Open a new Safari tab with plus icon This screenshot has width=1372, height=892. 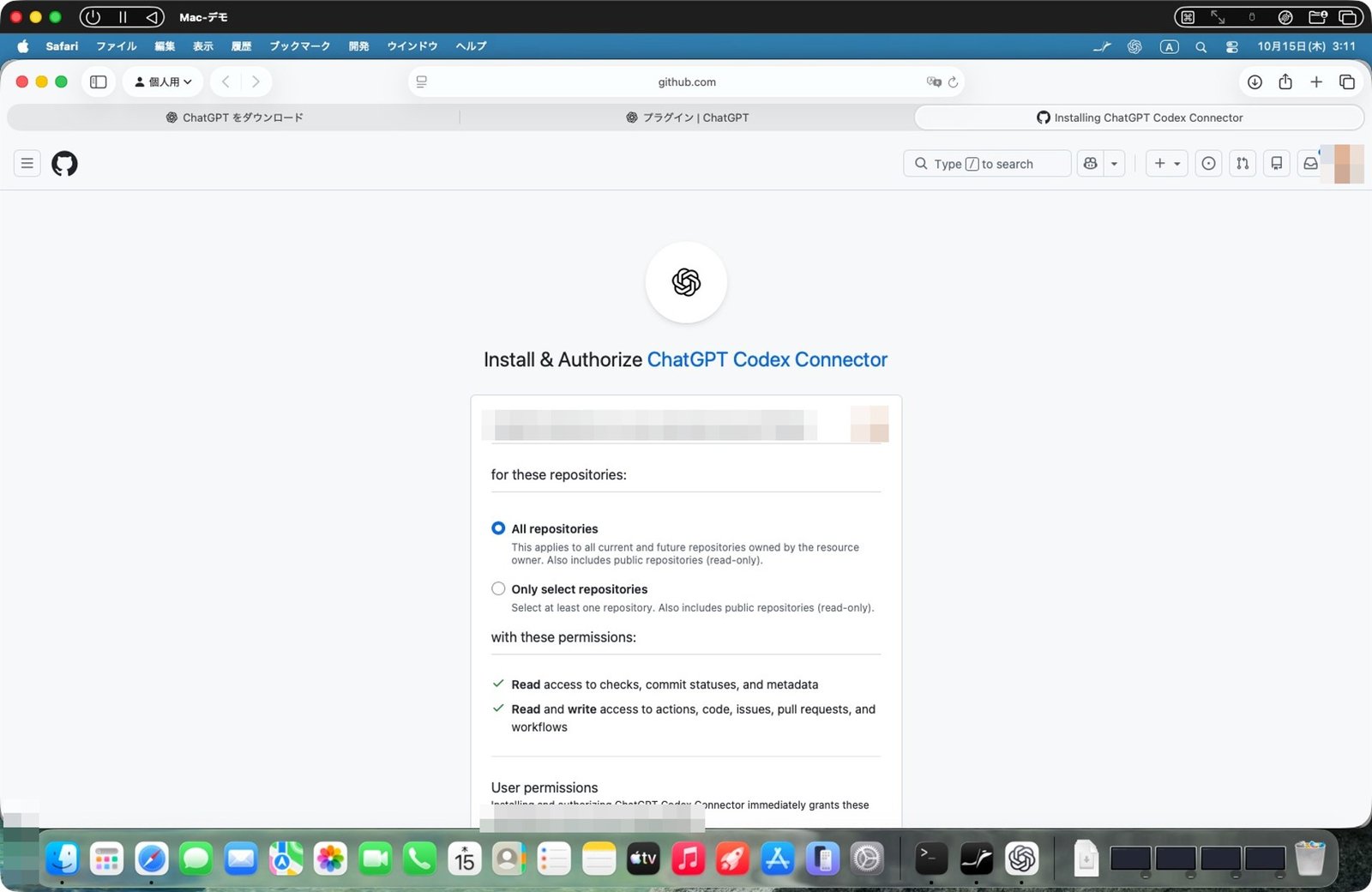pos(1316,81)
